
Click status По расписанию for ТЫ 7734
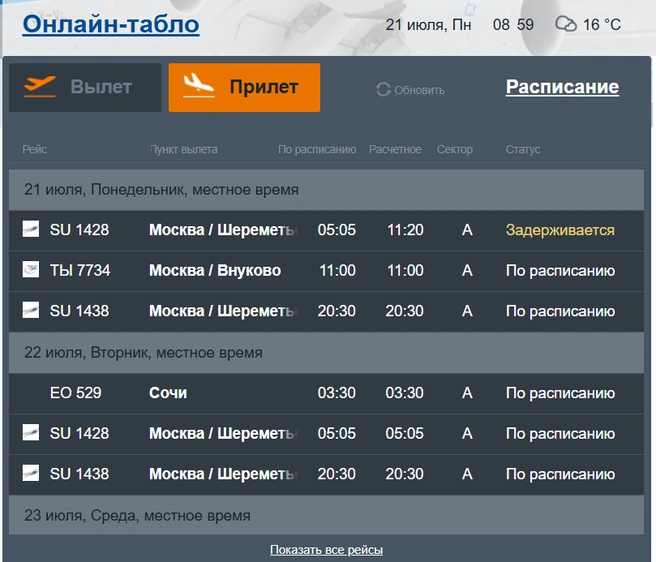point(561,271)
